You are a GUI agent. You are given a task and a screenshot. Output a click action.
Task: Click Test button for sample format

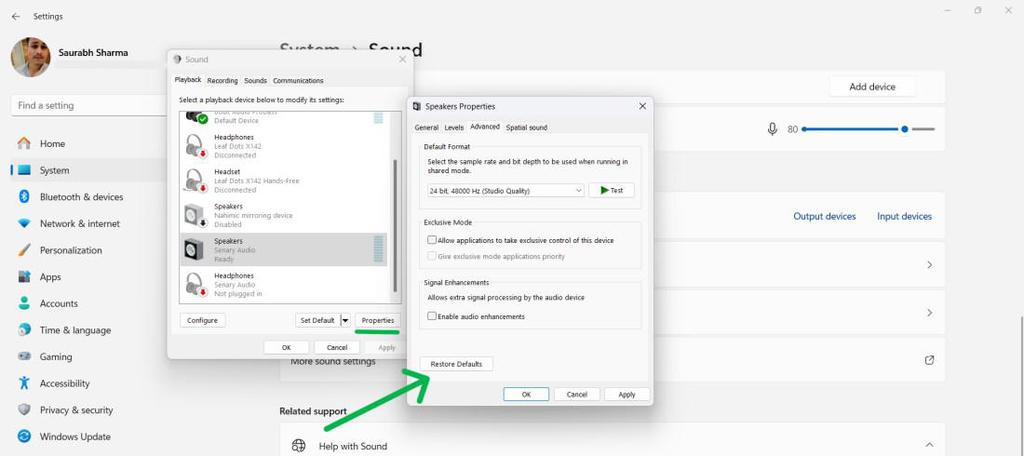click(611, 191)
